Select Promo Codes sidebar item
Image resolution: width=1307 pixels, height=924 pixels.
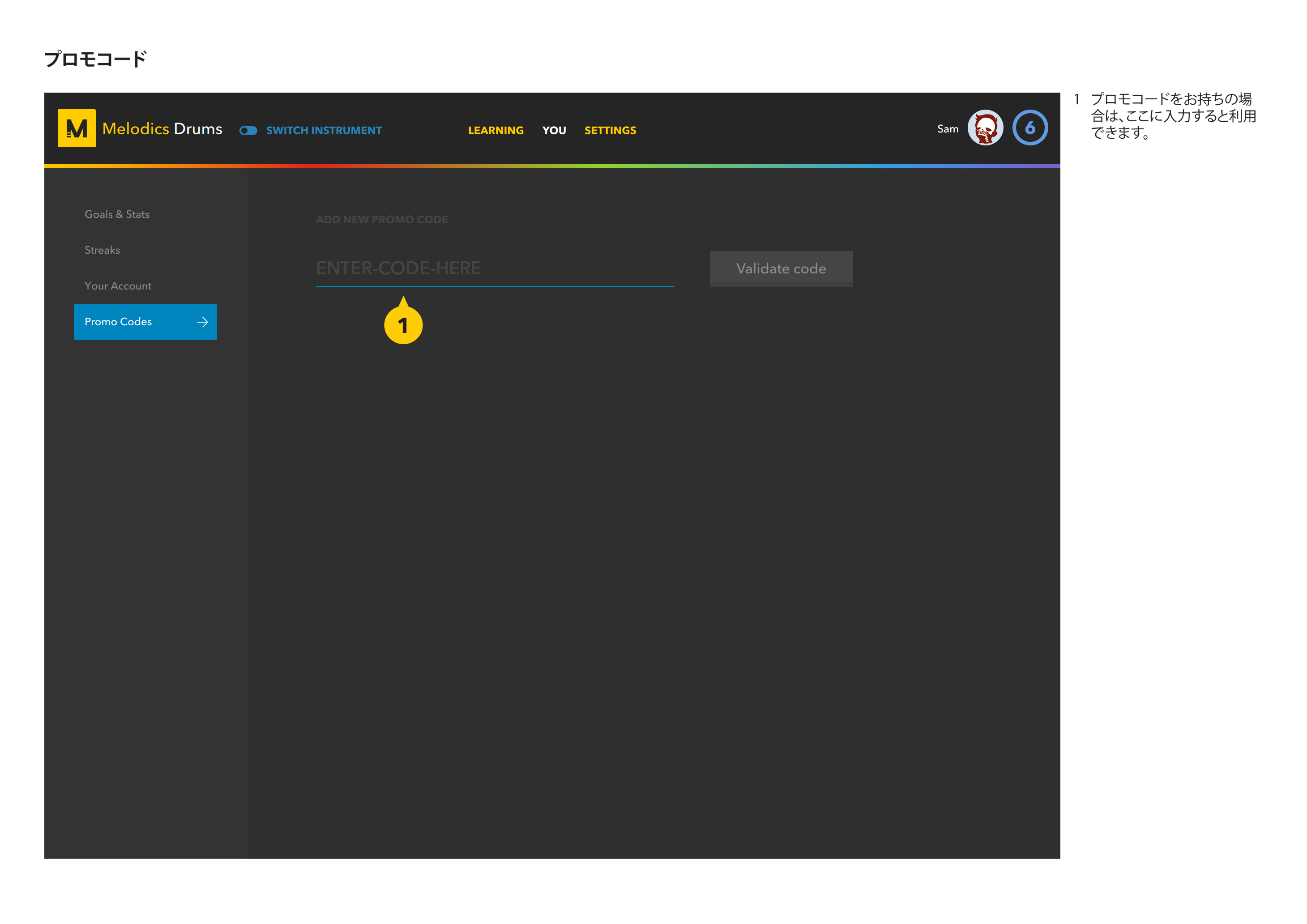(145, 322)
